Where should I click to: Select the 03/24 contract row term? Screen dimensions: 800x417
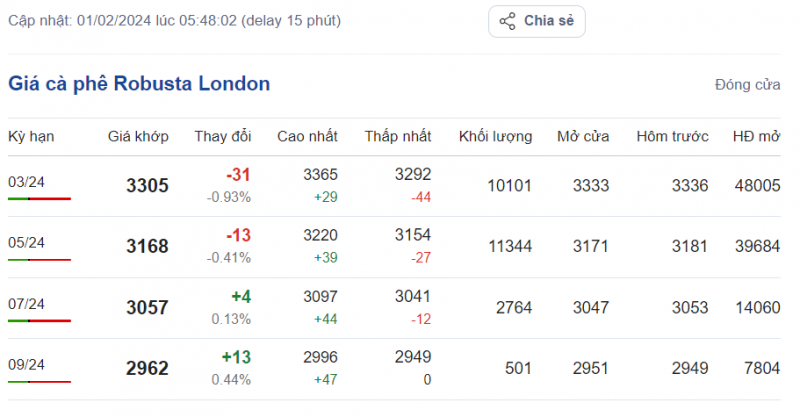[x=26, y=182]
